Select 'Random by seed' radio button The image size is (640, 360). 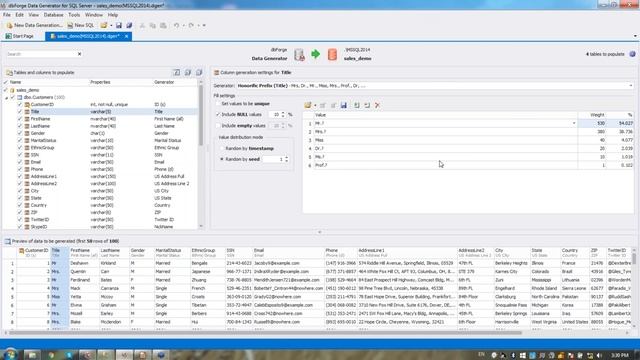pyautogui.click(x=222, y=159)
